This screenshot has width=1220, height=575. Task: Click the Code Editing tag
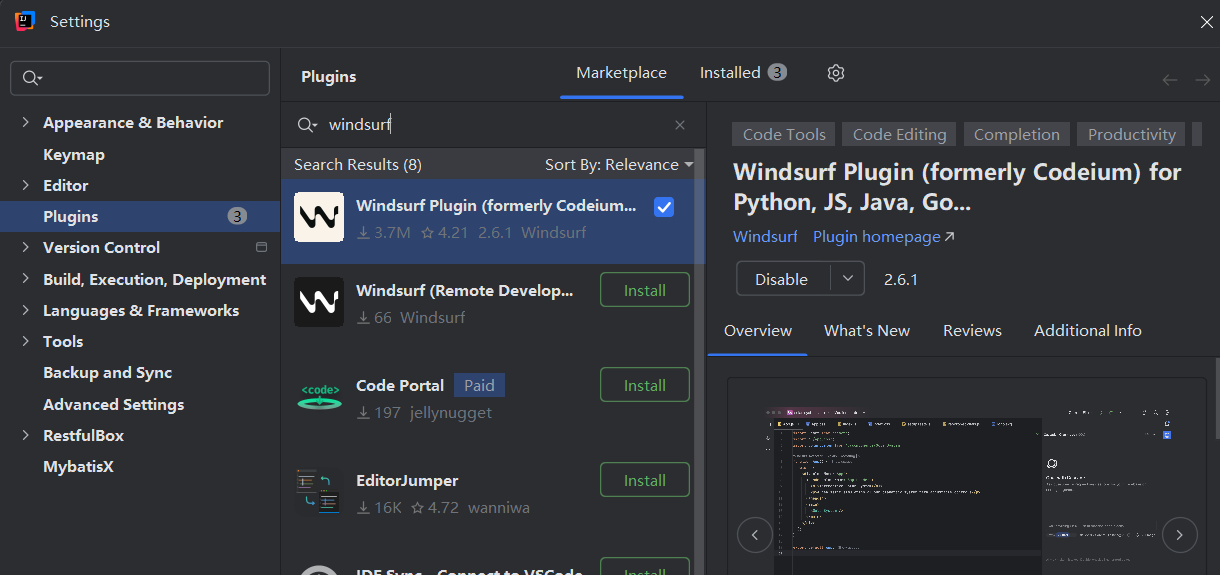[899, 134]
